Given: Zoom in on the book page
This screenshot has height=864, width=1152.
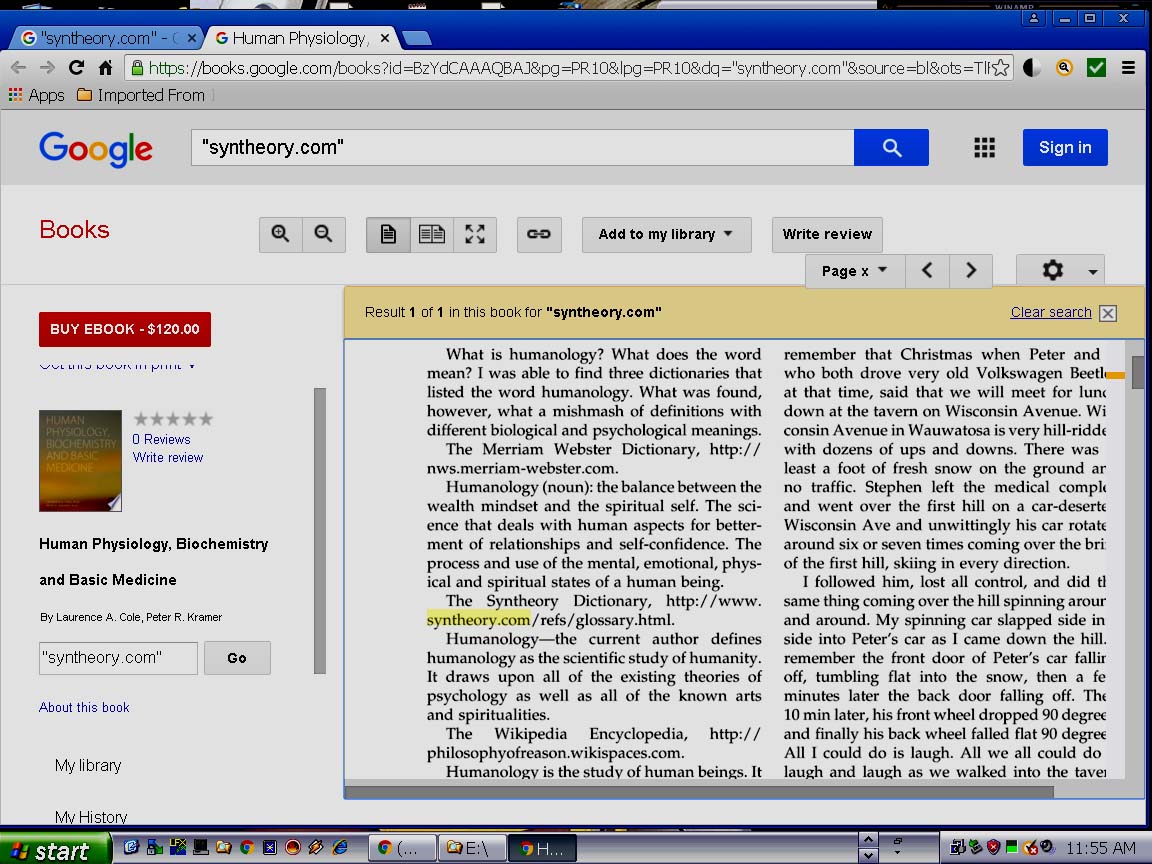Looking at the screenshot, I should [280, 234].
